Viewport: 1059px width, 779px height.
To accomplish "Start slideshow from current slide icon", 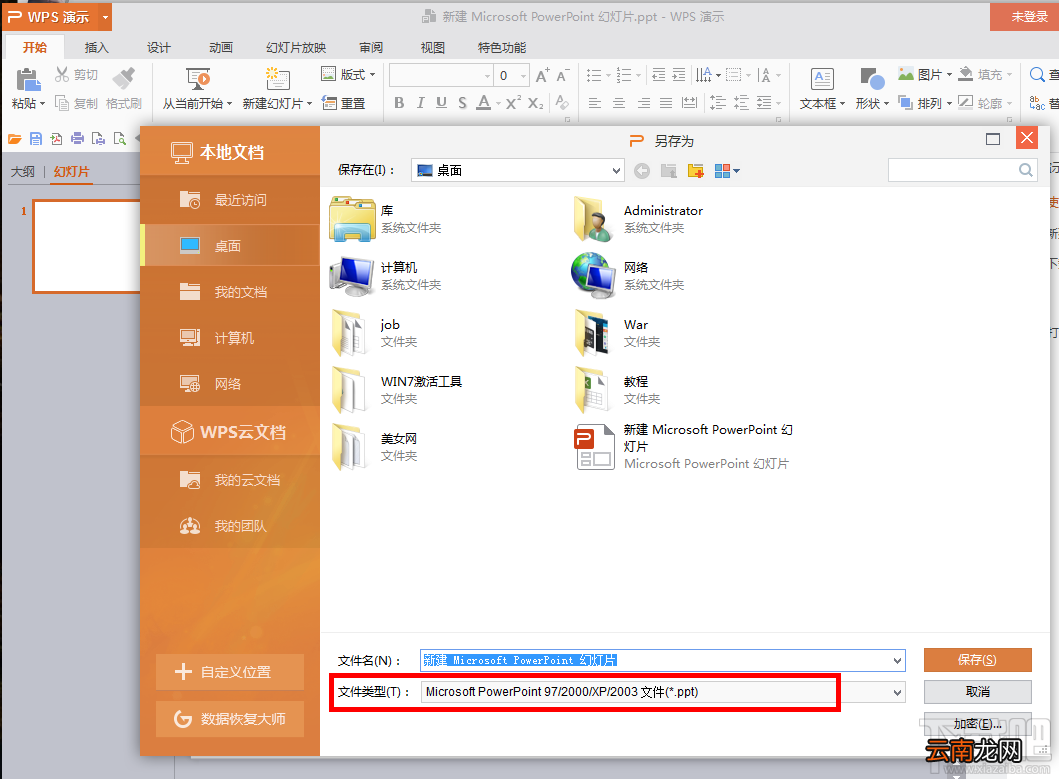I will click(198, 79).
